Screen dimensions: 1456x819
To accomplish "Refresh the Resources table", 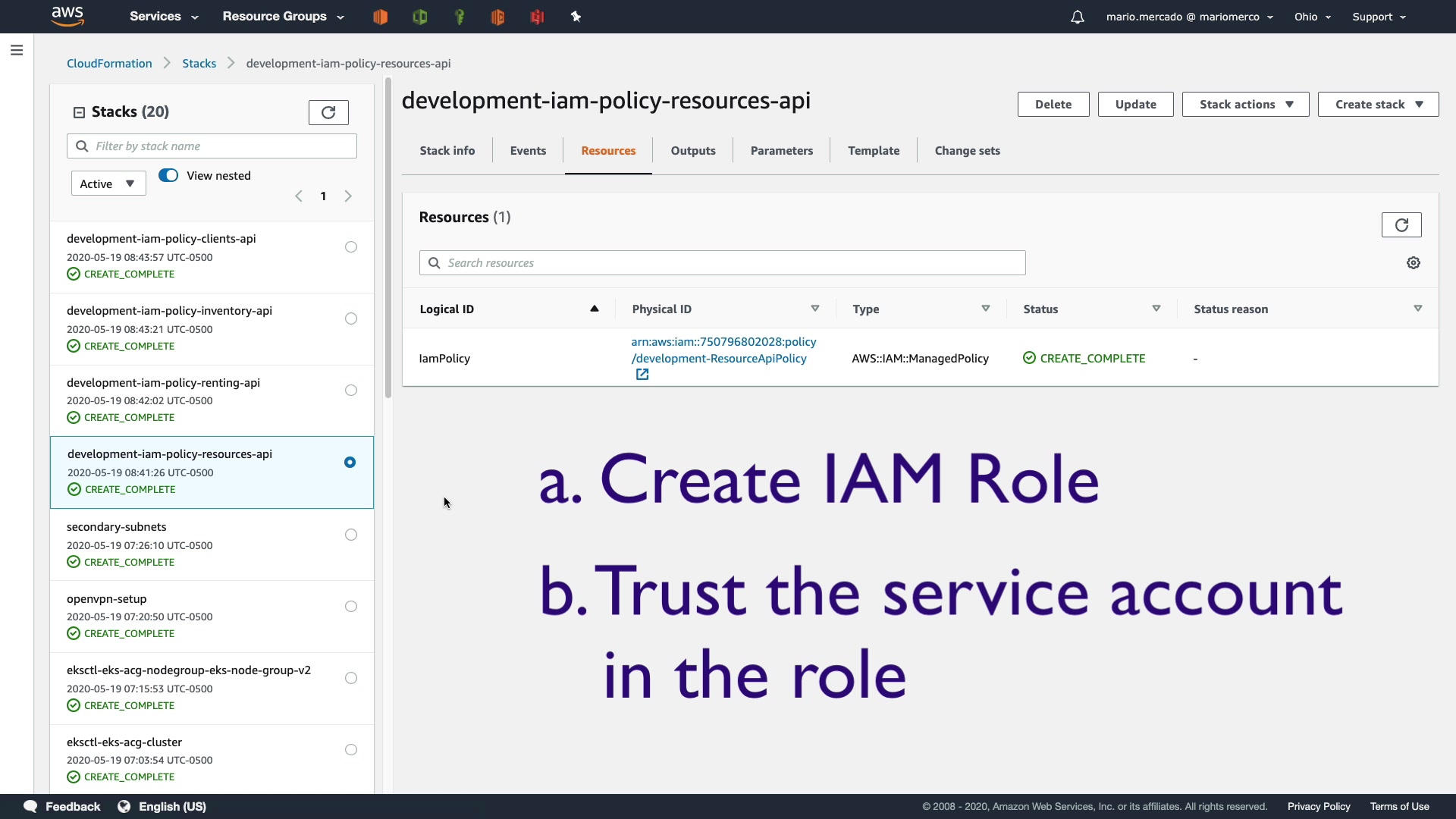I will (x=1401, y=224).
